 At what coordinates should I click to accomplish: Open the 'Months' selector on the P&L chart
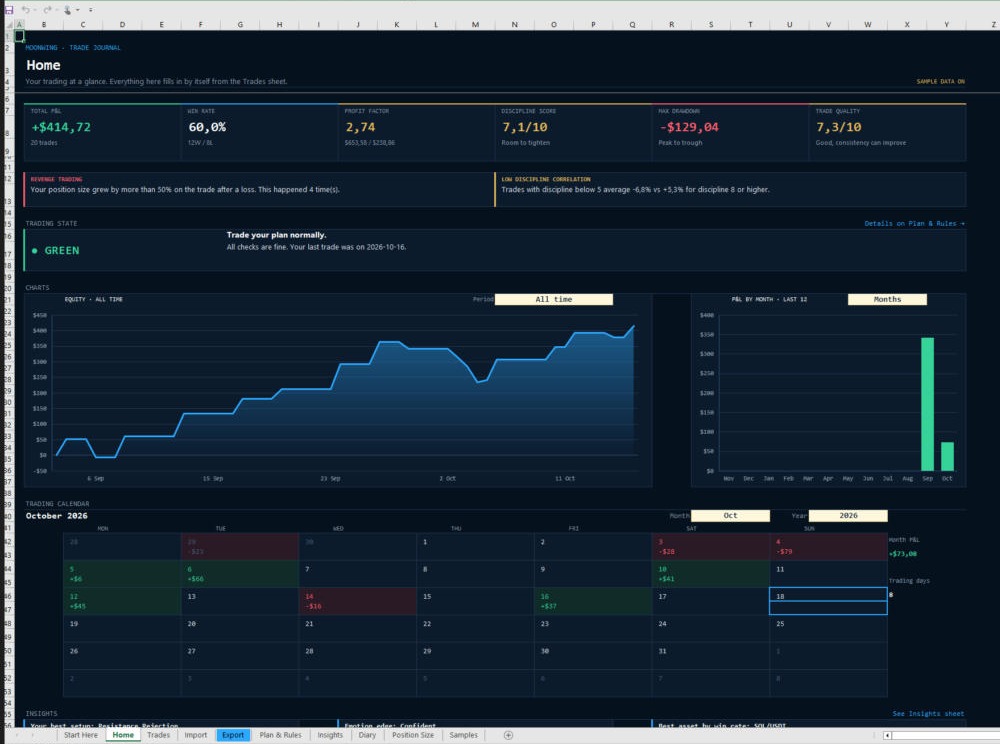click(887, 299)
